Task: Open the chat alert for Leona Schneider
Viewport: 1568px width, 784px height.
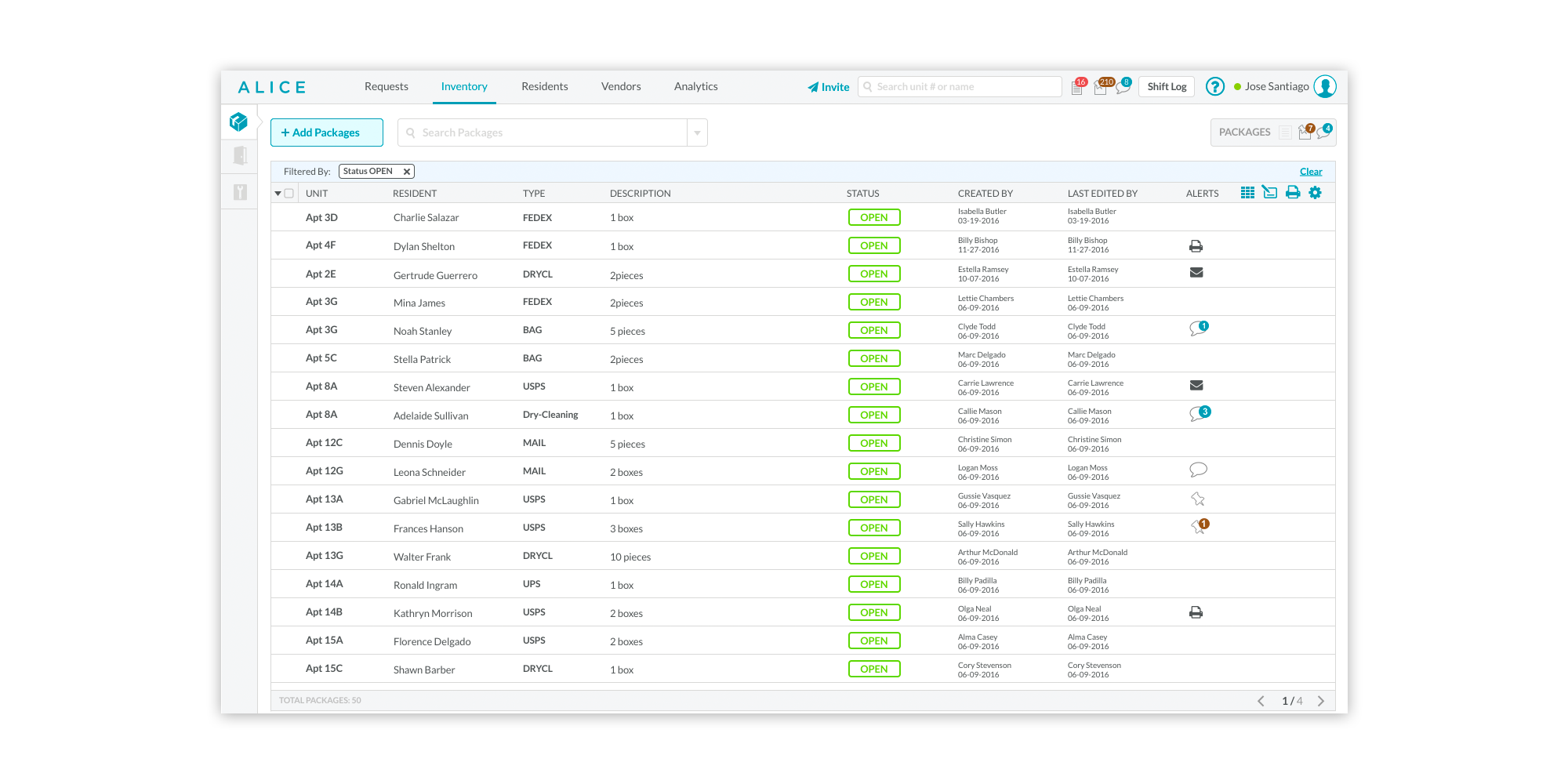Action: tap(1198, 470)
